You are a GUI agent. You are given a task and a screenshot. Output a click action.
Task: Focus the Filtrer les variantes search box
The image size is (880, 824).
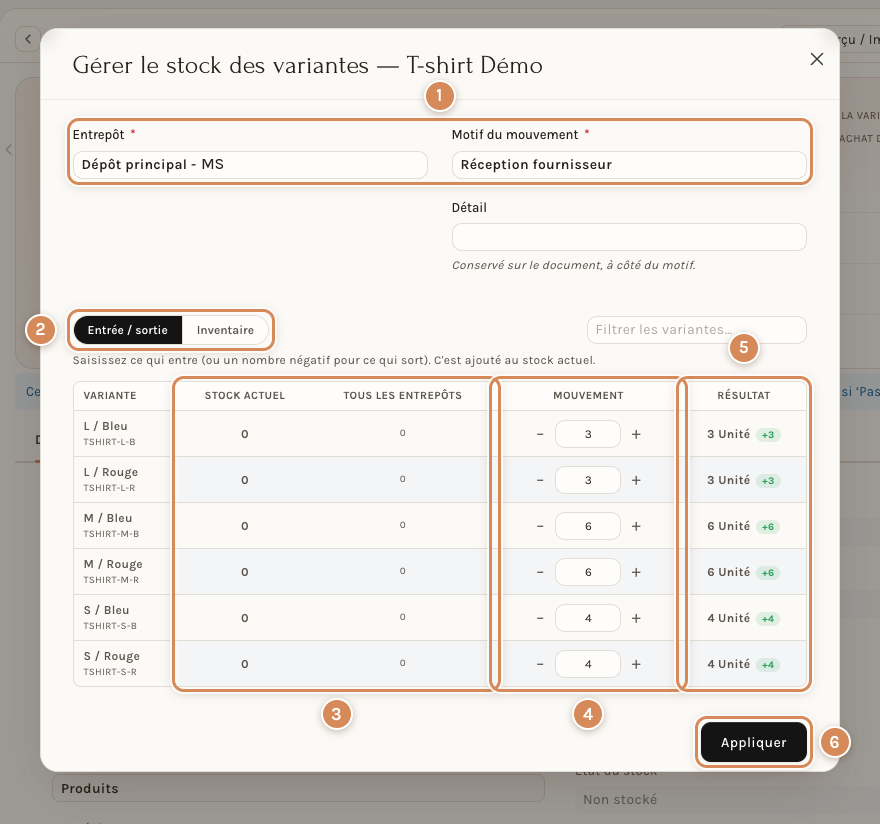[x=696, y=329]
